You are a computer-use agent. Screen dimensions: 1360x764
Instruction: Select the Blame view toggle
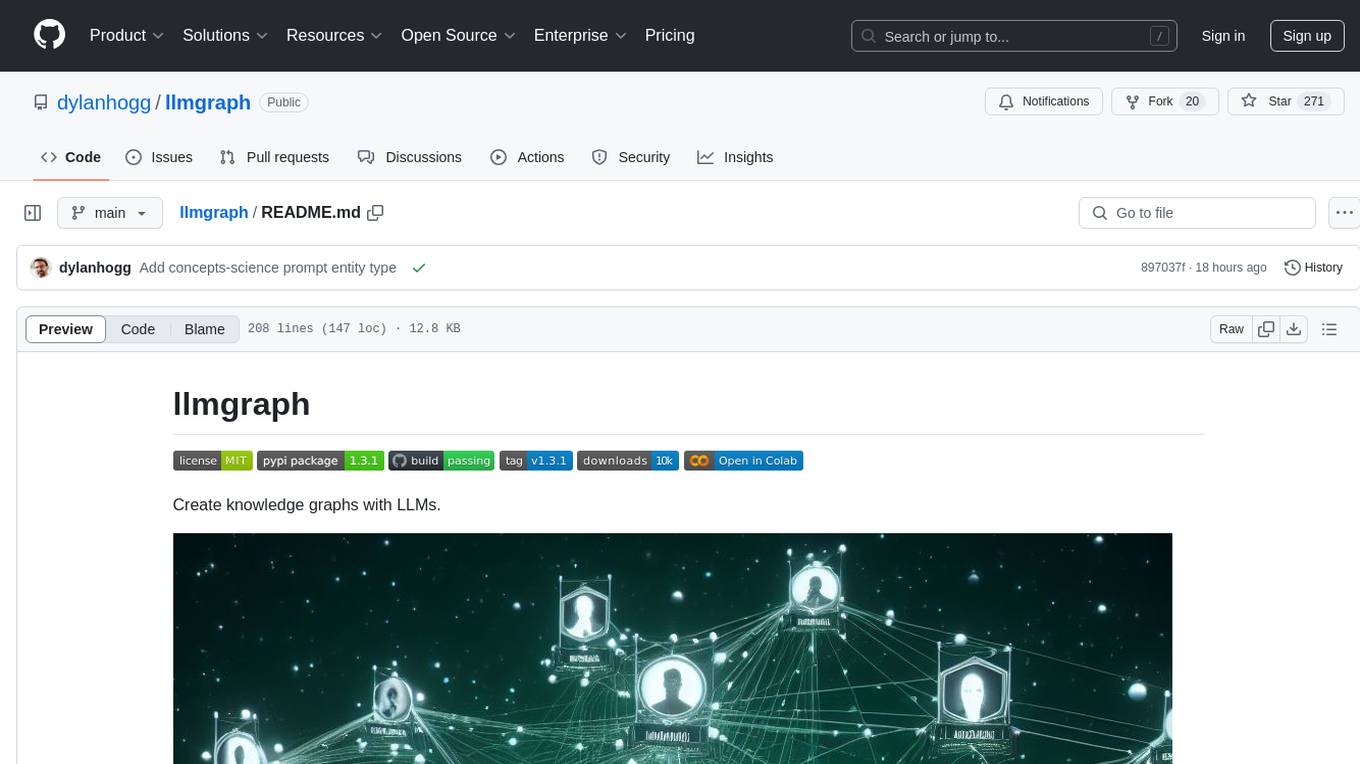(205, 329)
